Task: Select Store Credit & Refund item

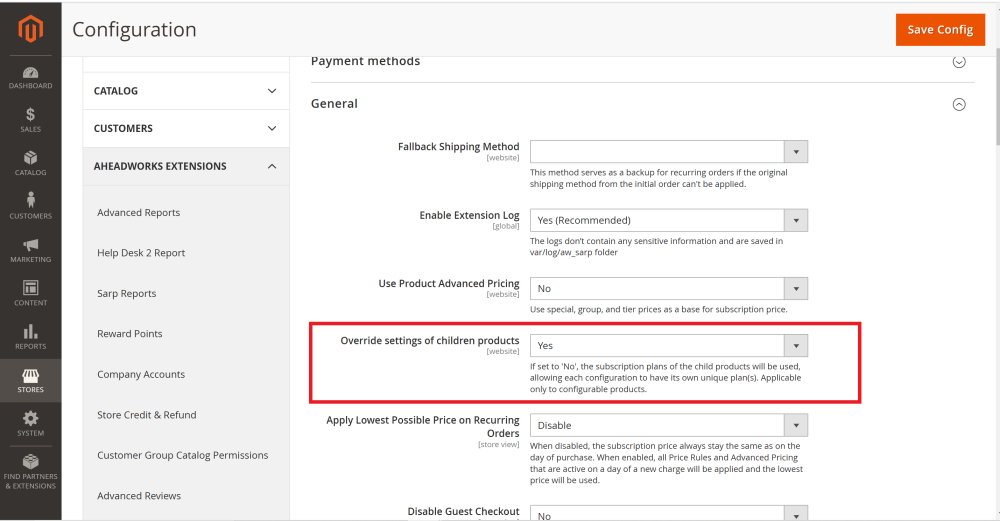Action: 147,415
